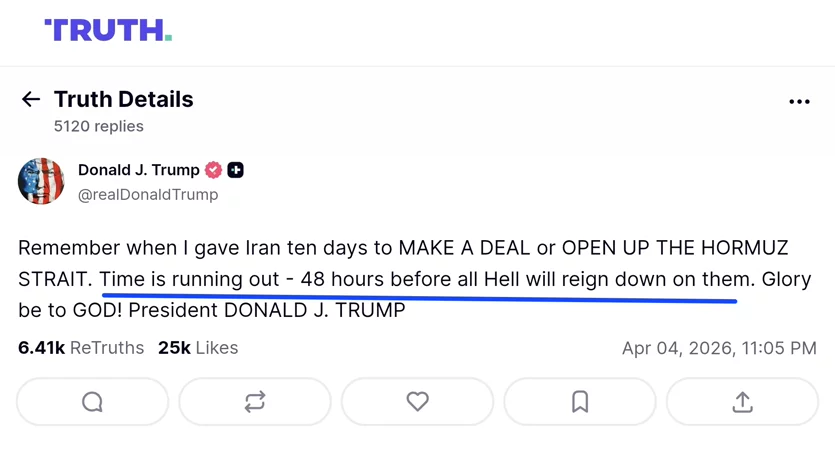Click the green dot in TRUTH logo
The image size is (835, 465).
coord(168,37)
